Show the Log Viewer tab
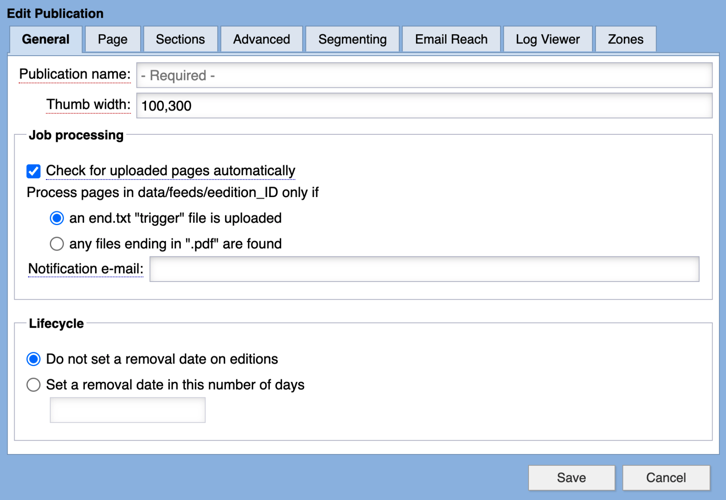Screen dimensions: 726x500 547,39
